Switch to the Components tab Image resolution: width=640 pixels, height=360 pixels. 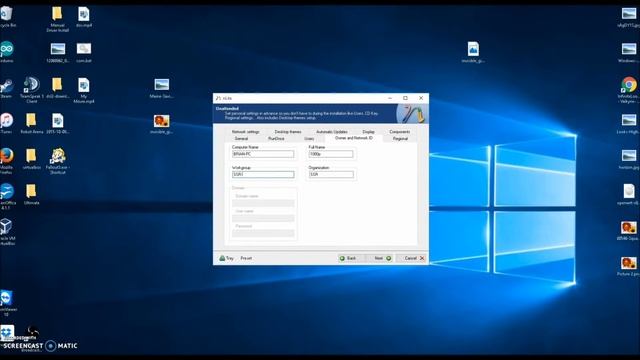(400, 132)
